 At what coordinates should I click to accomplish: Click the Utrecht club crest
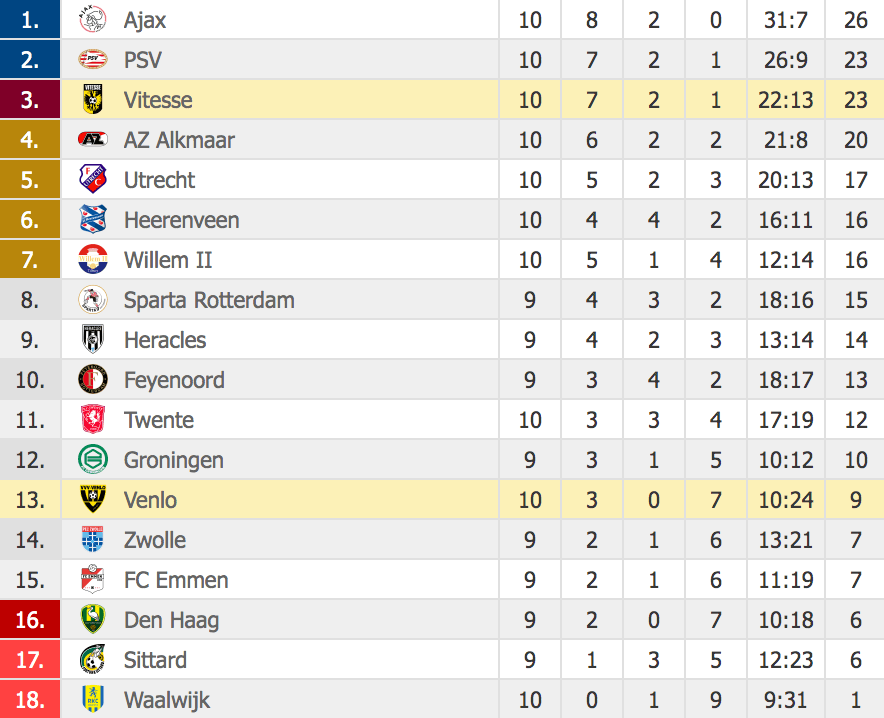(x=92, y=180)
